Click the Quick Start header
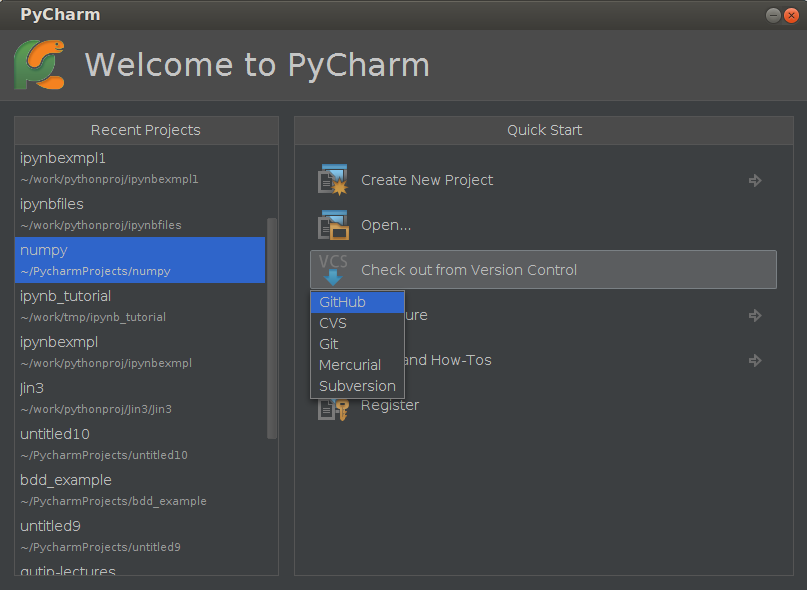Image resolution: width=807 pixels, height=590 pixels. [544, 130]
